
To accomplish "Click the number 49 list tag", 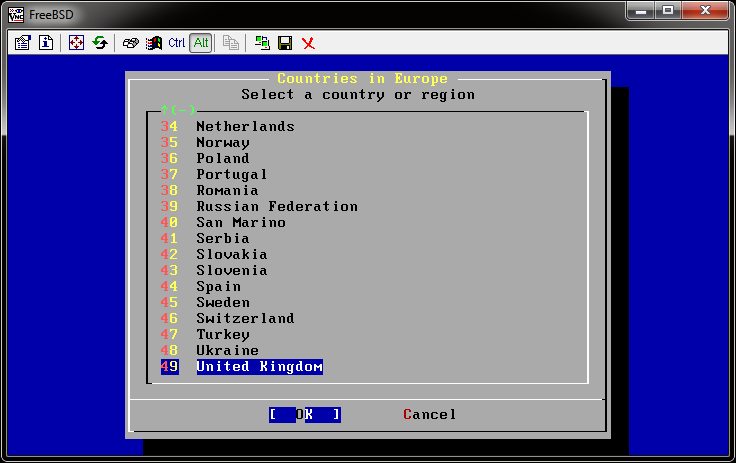I will pos(169,366).
